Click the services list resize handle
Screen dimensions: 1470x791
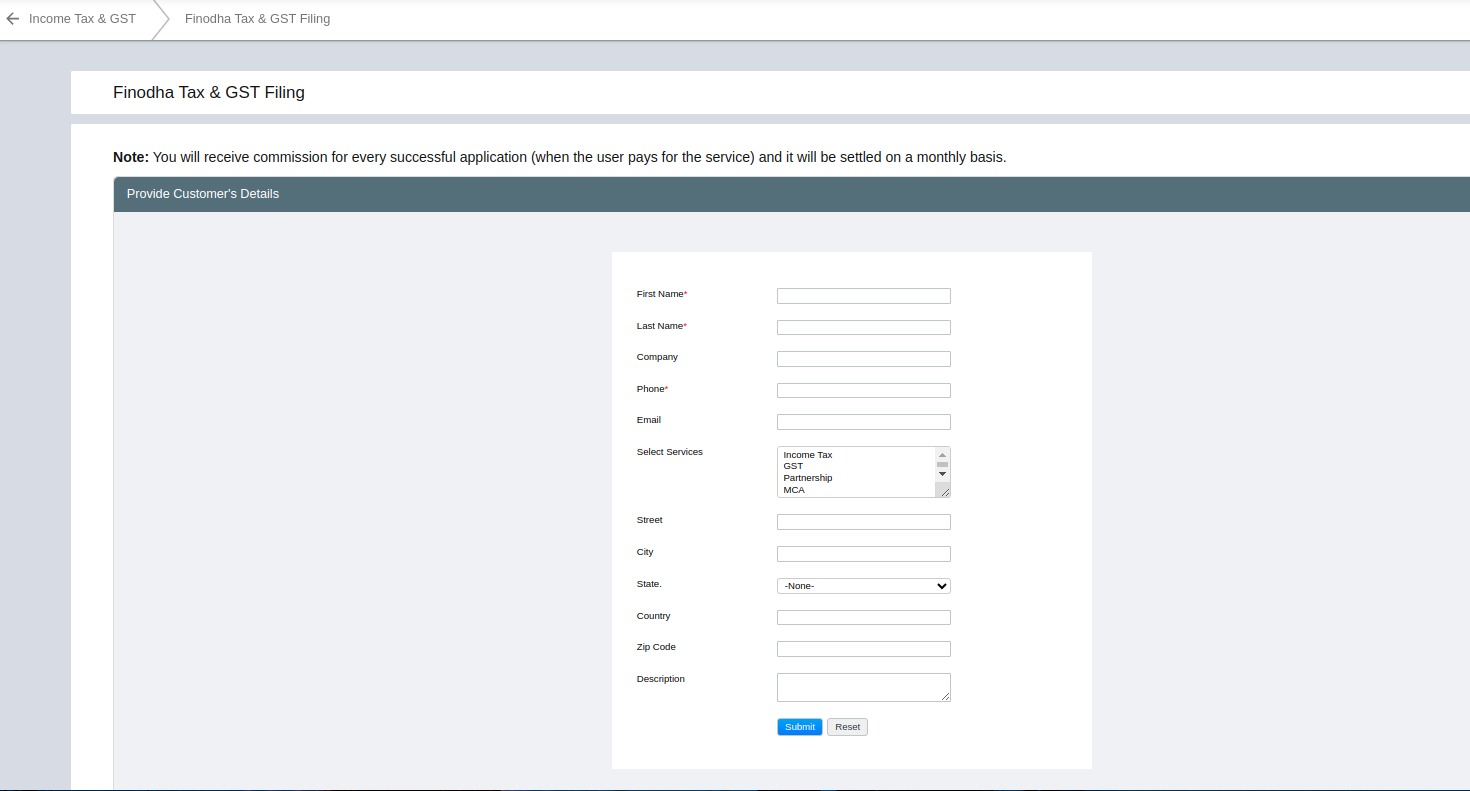944,491
